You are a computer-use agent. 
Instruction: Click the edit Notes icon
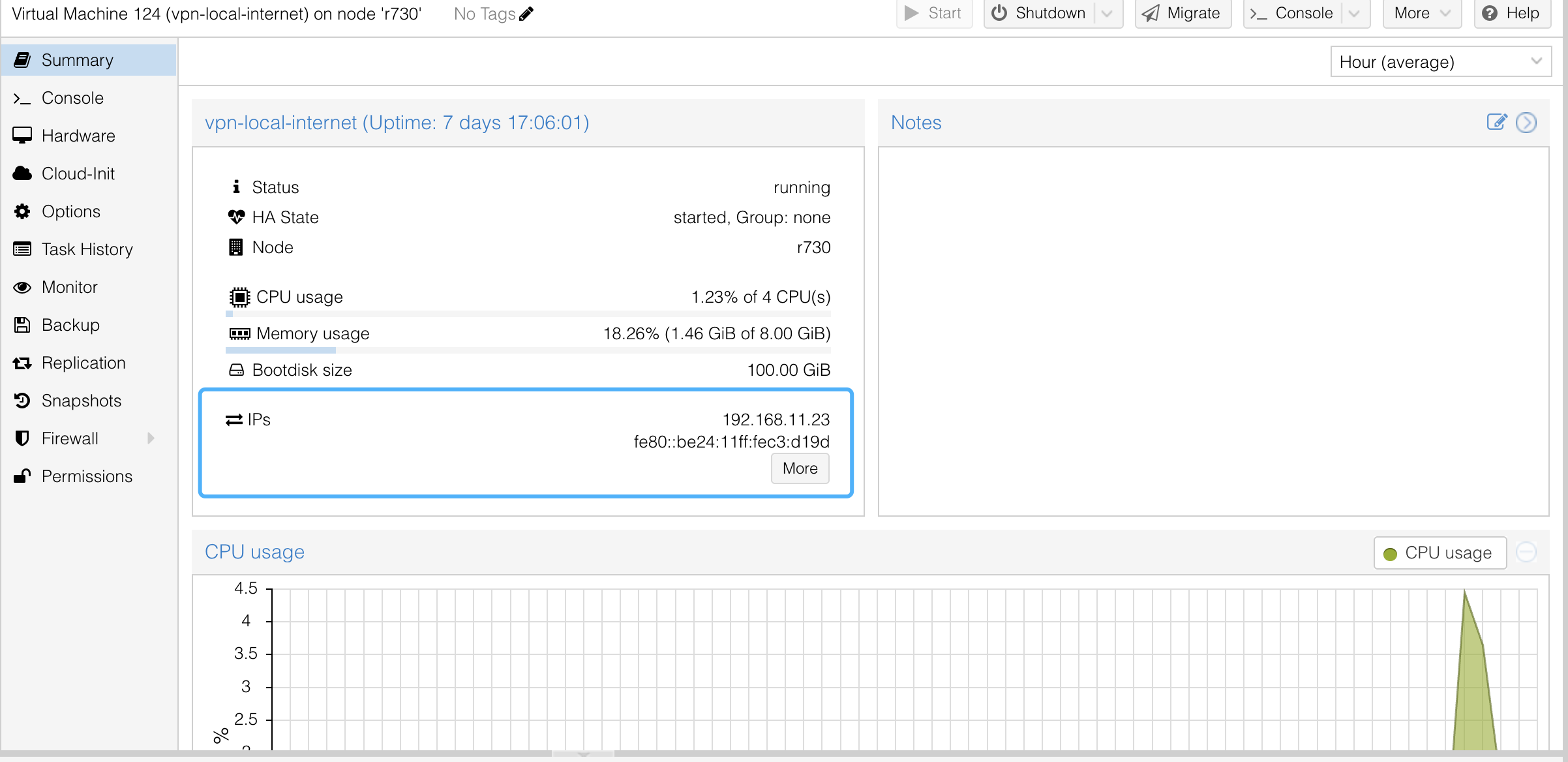click(1496, 122)
